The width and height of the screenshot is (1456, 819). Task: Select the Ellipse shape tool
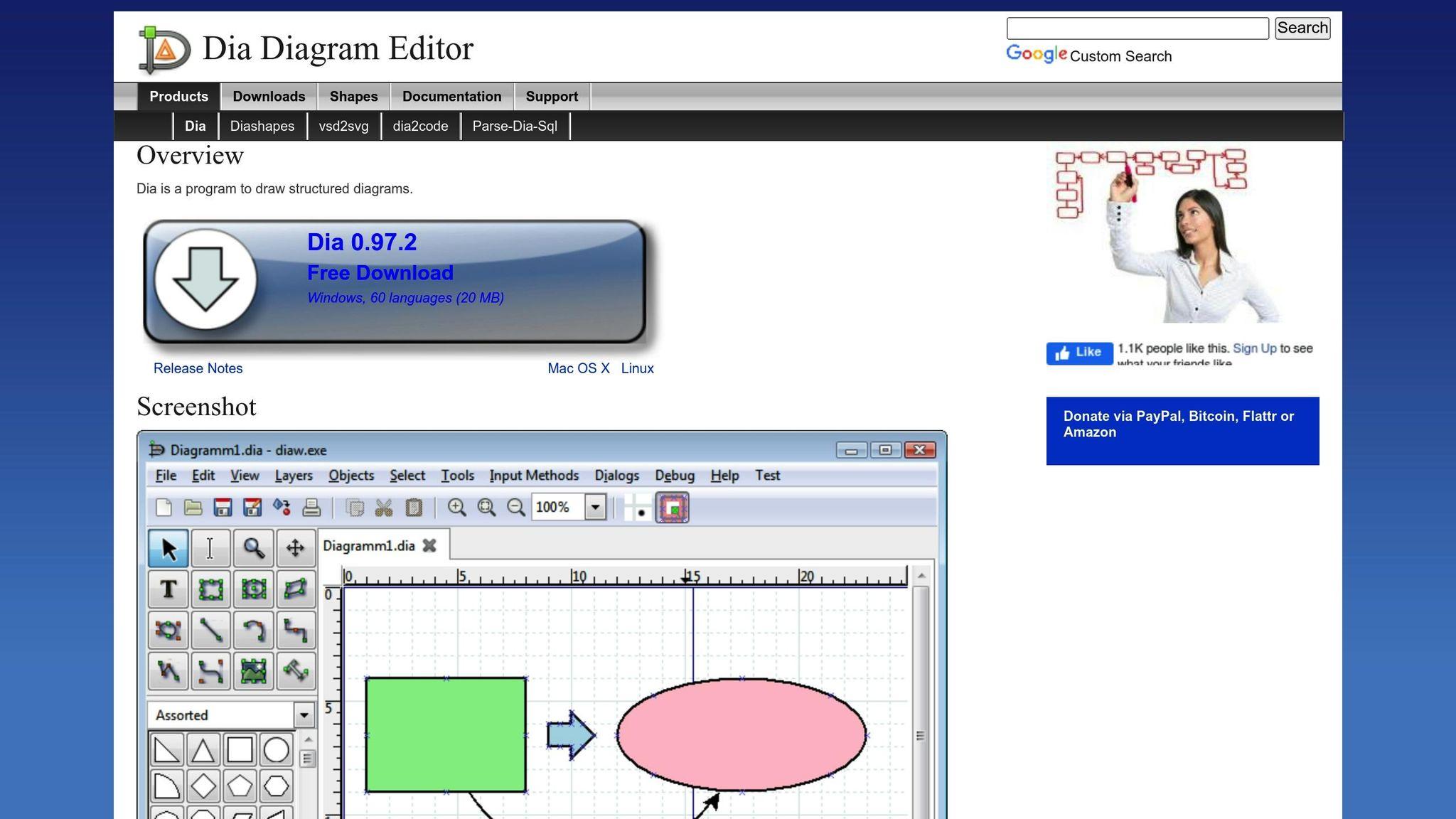point(253,589)
